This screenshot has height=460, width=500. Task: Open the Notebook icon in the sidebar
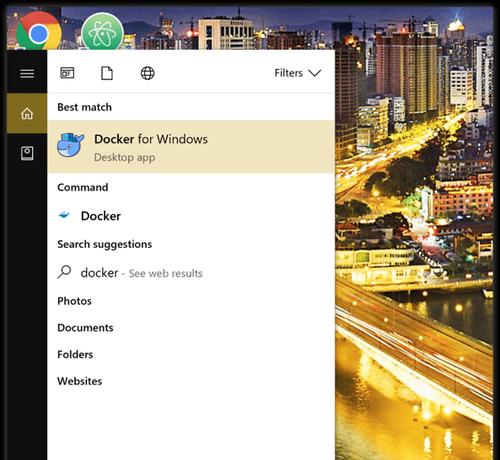pyautogui.click(x=27, y=153)
